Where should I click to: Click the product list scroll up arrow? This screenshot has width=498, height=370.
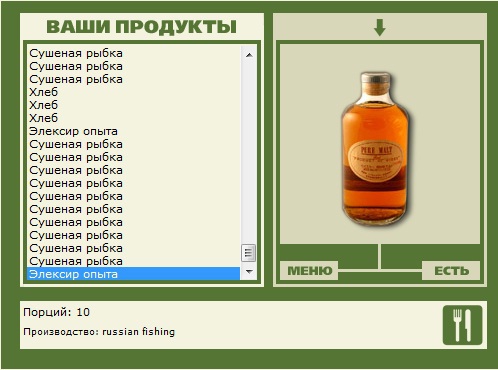click(249, 55)
